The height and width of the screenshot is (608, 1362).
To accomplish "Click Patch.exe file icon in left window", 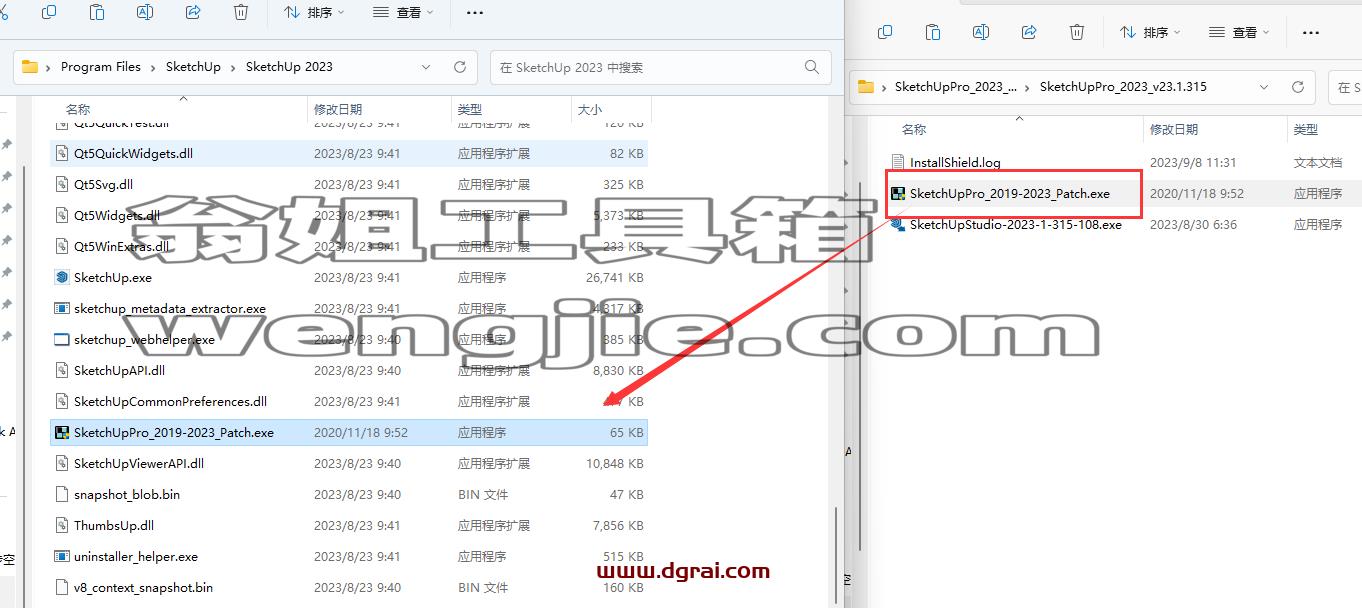I will [62, 433].
